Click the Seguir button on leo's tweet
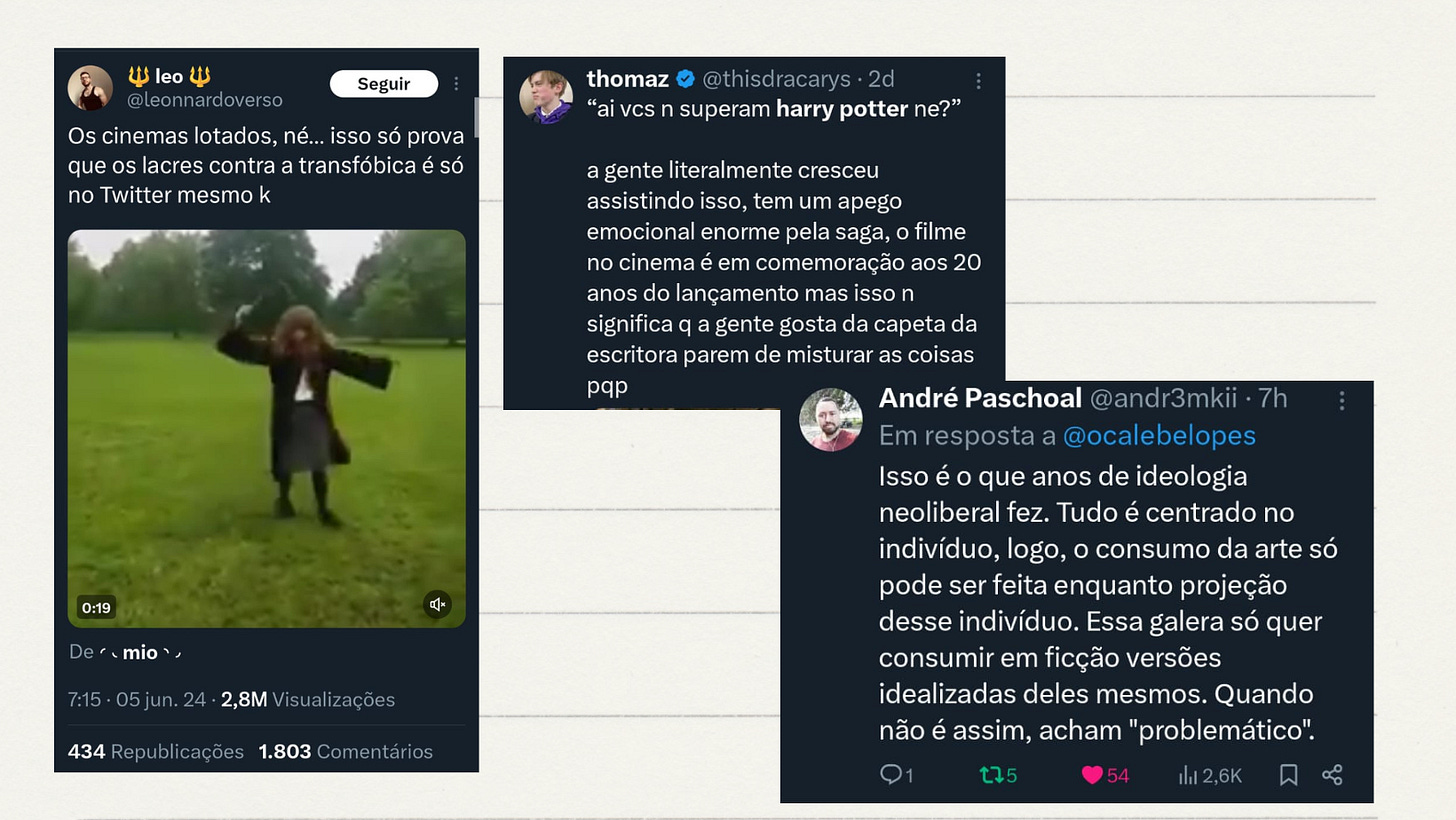This screenshot has height=820, width=1456. tap(384, 84)
